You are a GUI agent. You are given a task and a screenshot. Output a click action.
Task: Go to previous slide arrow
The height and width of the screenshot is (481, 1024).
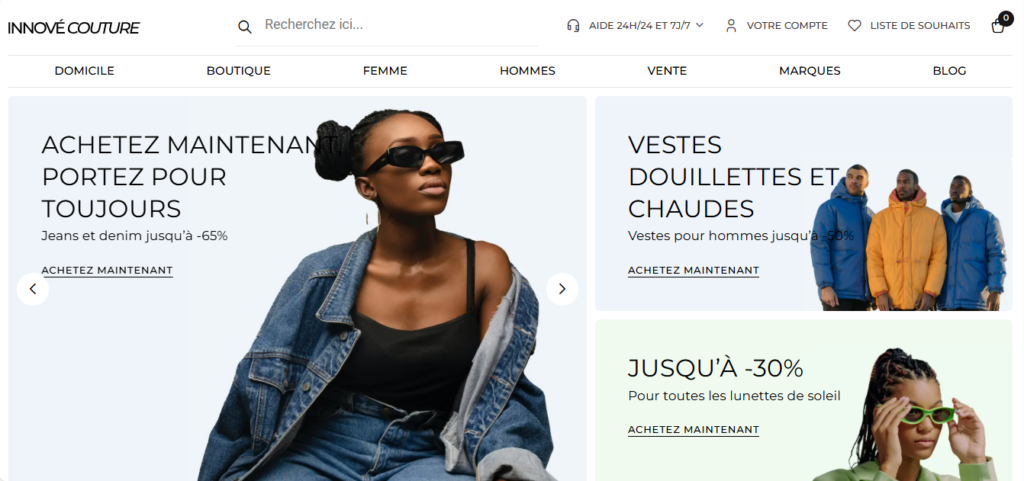coord(33,289)
